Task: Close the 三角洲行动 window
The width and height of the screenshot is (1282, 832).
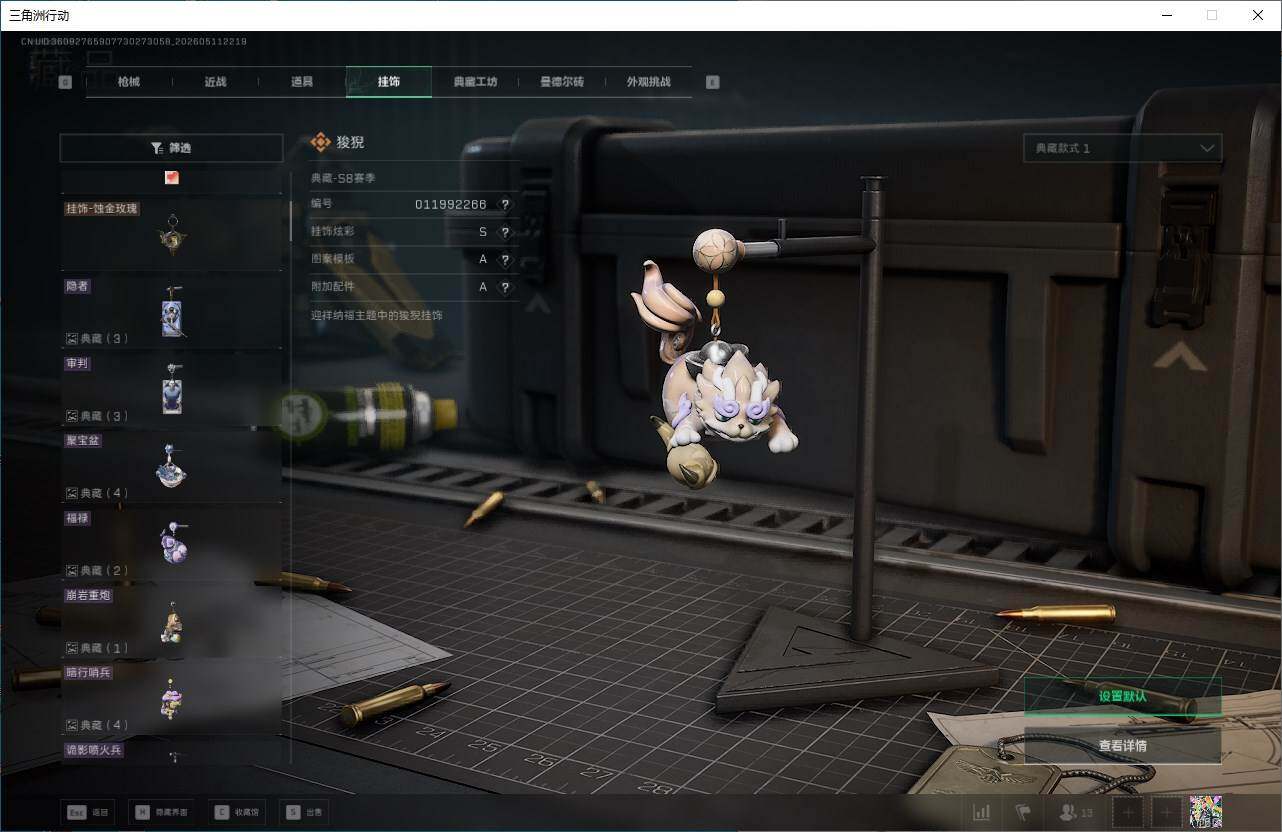Action: tap(1258, 15)
